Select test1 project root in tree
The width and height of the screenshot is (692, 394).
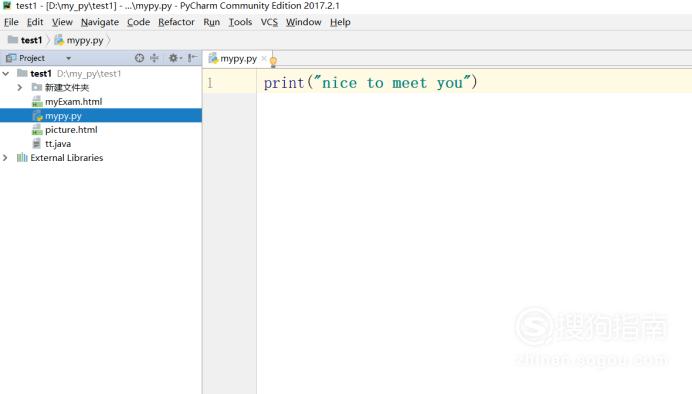click(41, 74)
